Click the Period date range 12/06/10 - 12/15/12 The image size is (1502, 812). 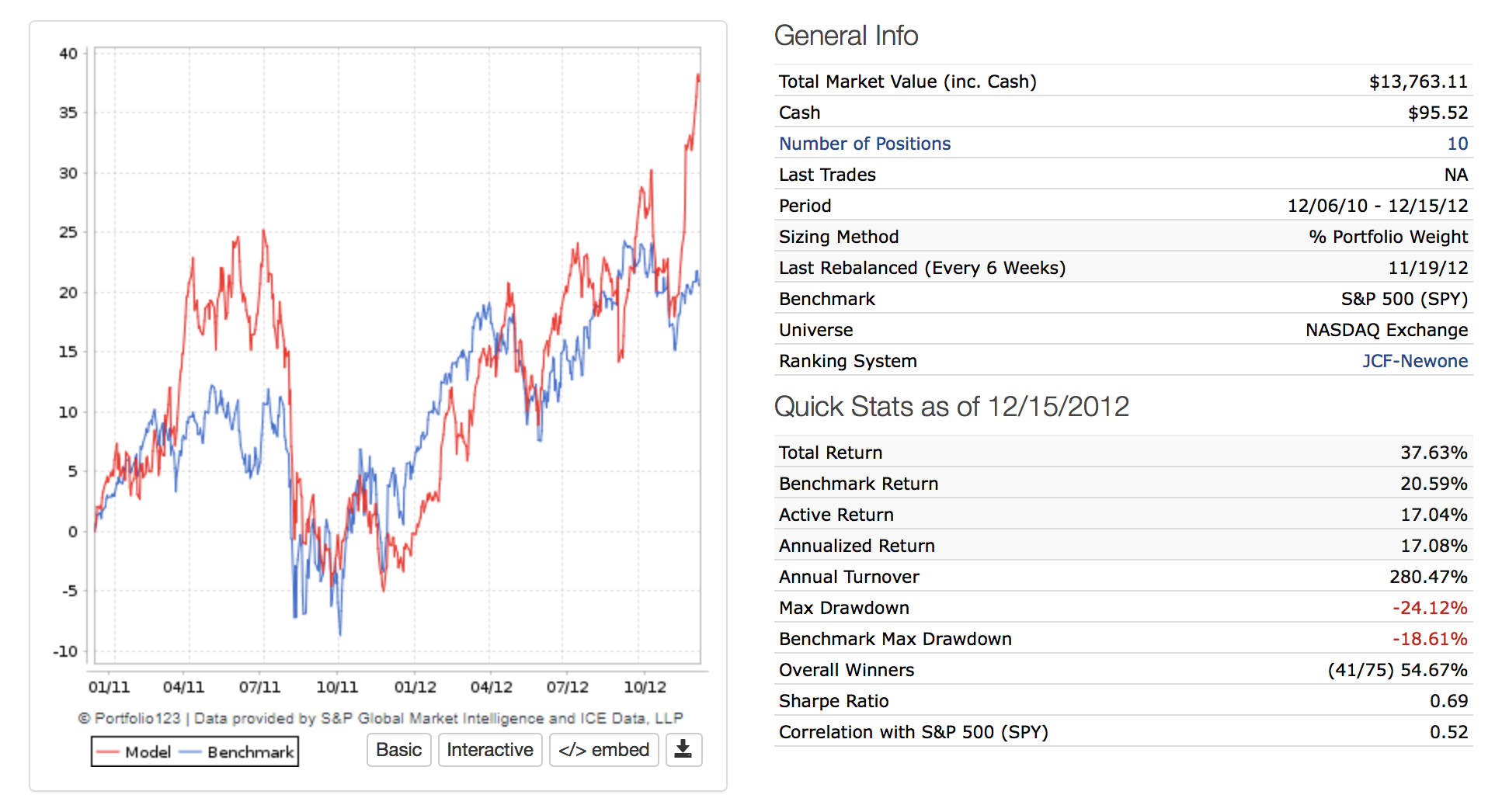pos(1377,206)
